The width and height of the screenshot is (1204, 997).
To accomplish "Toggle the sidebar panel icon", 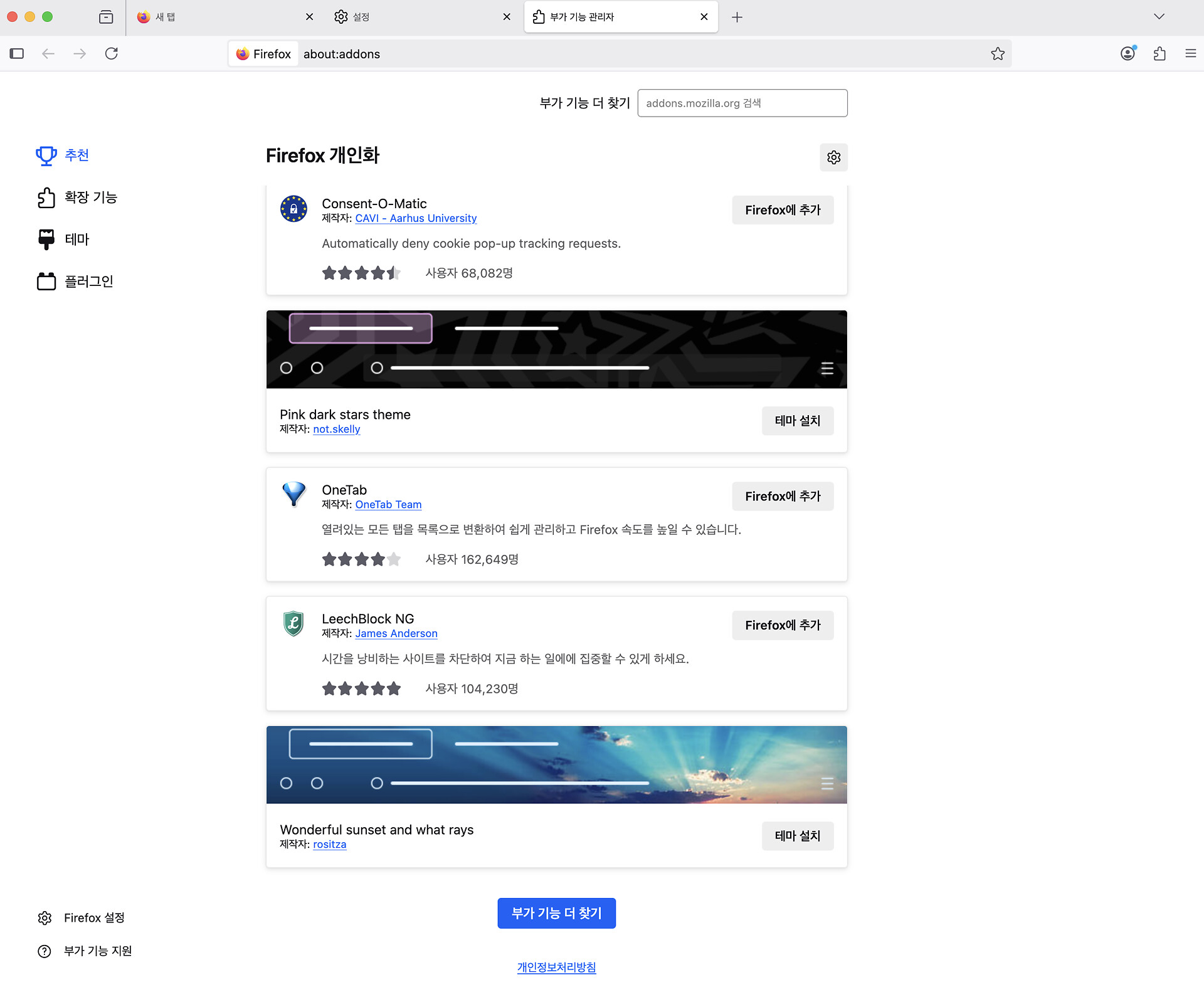I will pos(17,54).
